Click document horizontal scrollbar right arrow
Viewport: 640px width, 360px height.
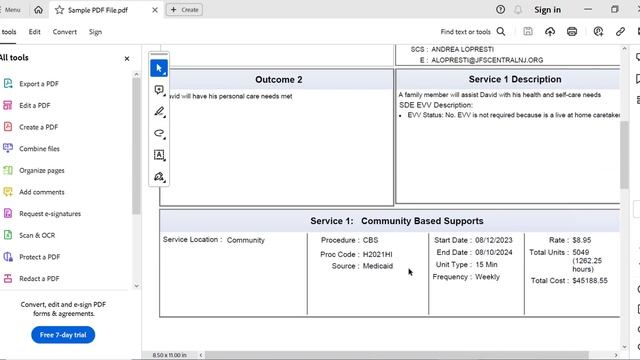[x=616, y=355]
